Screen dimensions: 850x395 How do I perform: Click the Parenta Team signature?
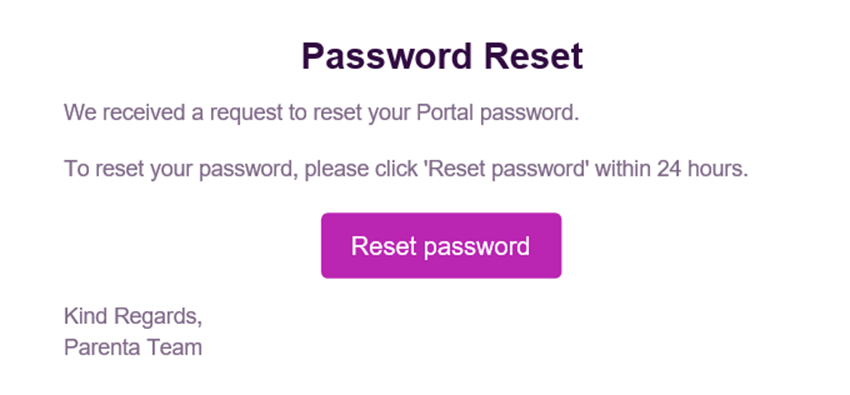pos(133,347)
